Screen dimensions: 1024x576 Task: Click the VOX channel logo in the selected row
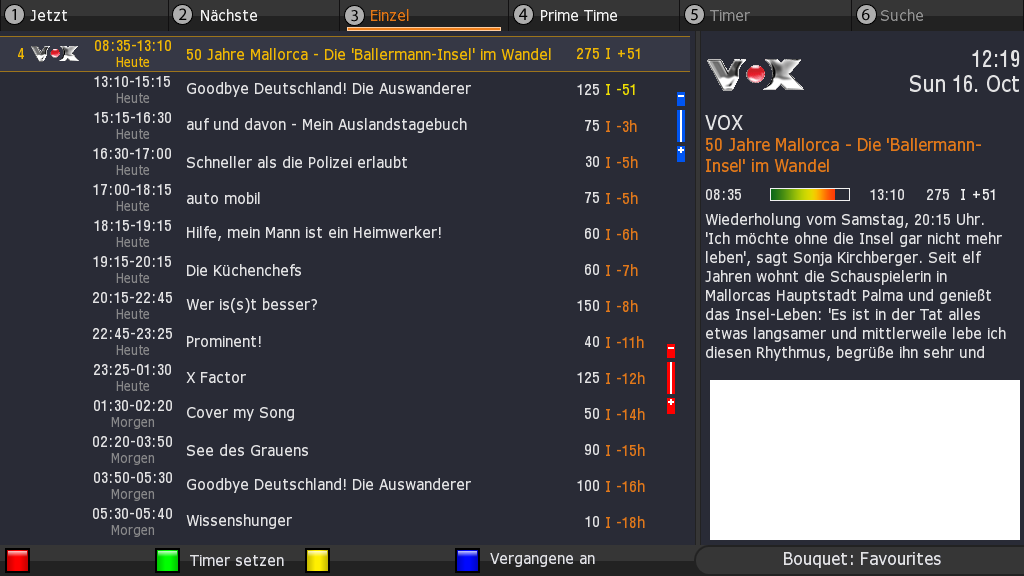click(55, 54)
